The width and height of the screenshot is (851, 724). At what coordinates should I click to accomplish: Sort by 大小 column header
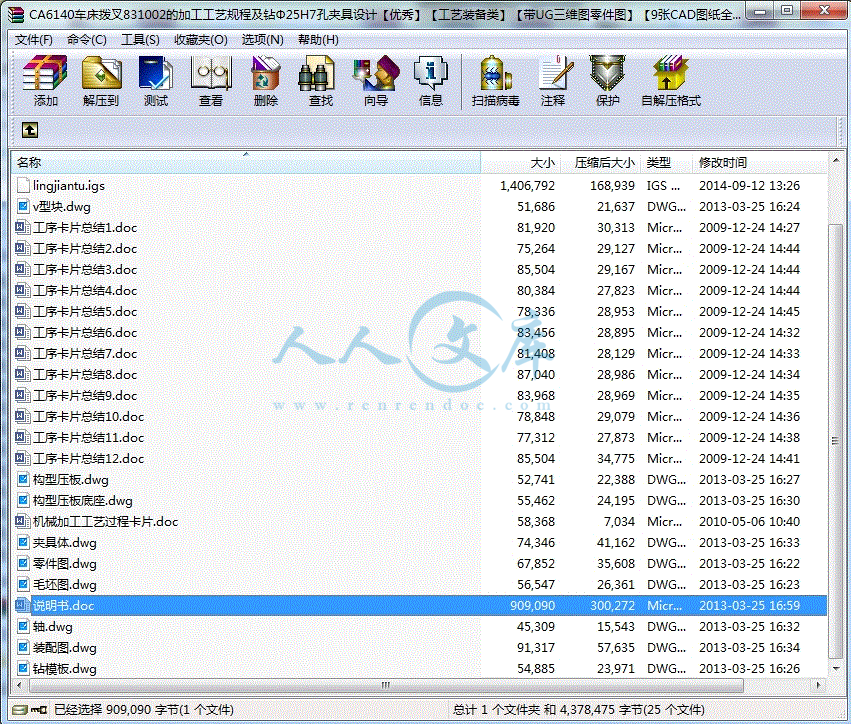520,162
